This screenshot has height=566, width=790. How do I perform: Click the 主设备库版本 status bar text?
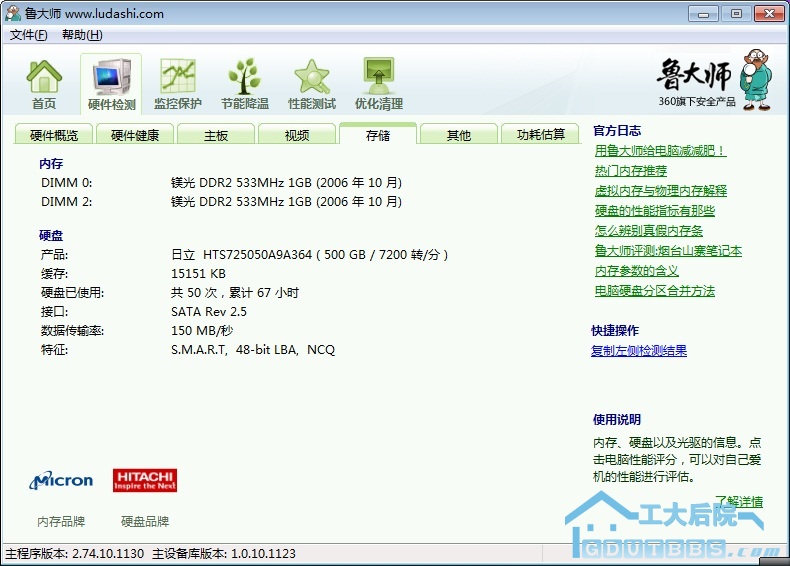coord(224,553)
